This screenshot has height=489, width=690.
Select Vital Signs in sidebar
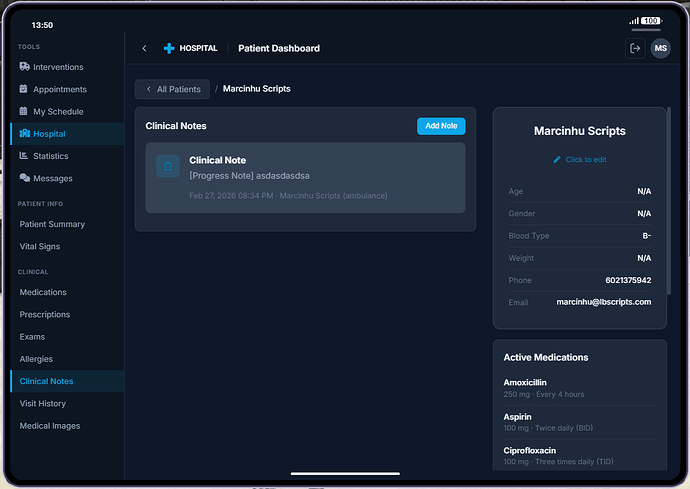(40, 246)
